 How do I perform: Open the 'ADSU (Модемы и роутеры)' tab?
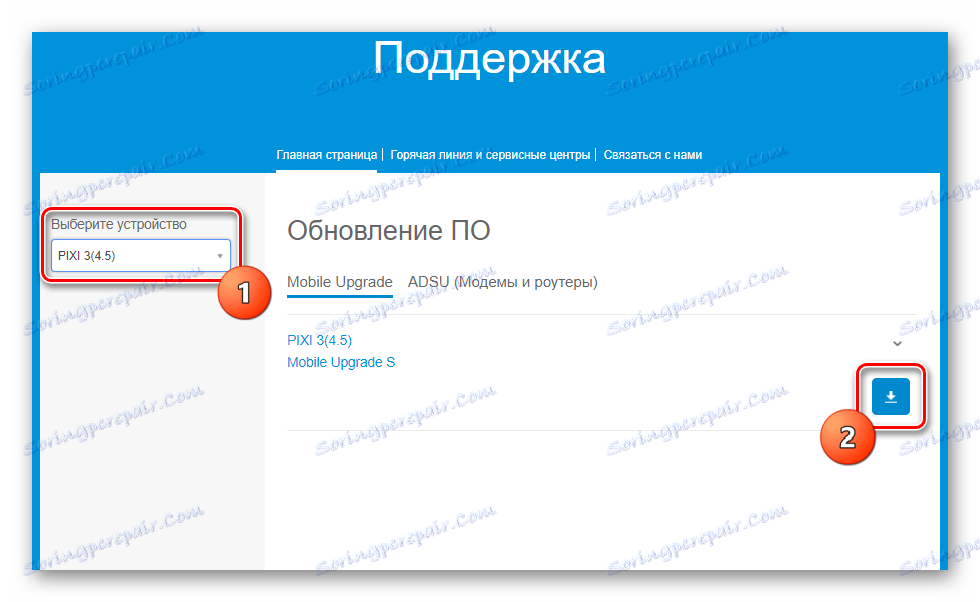[x=501, y=282]
